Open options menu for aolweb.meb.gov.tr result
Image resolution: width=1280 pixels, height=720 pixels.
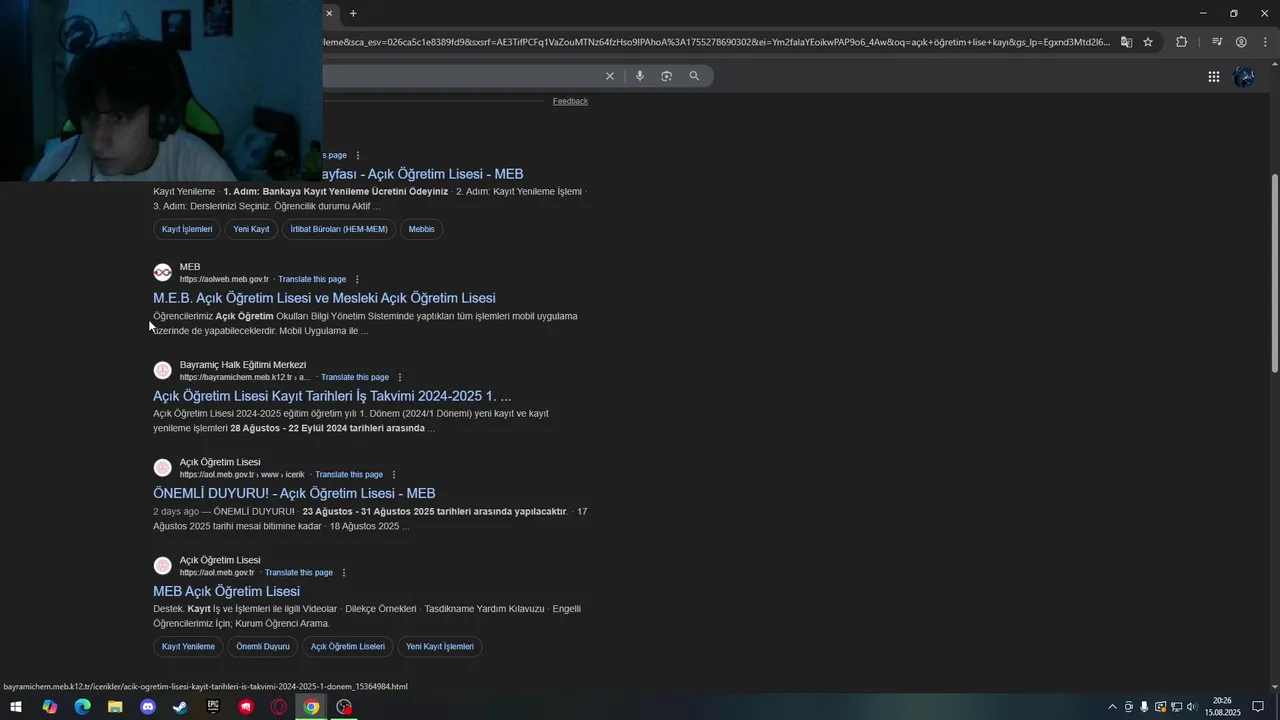(357, 279)
